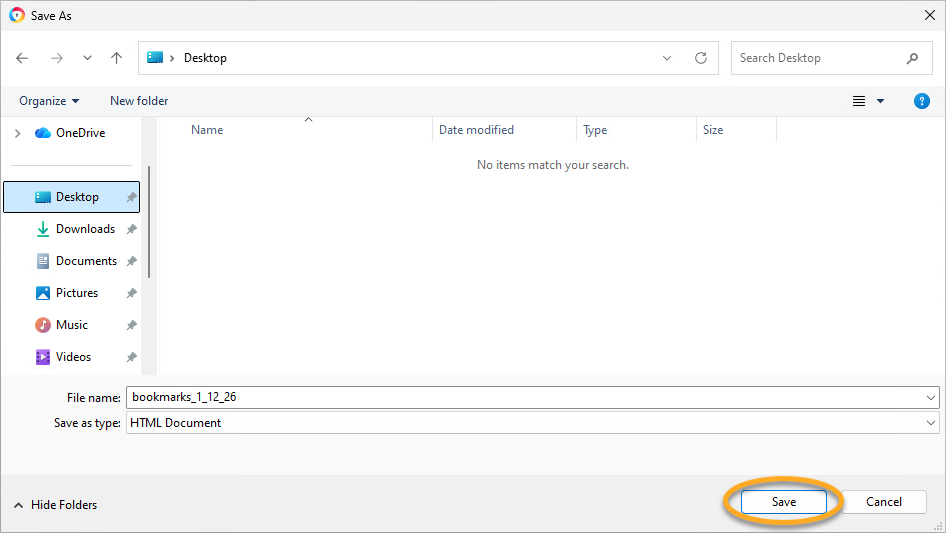Click the change view layout icon
This screenshot has height=533, width=946.
(x=859, y=101)
